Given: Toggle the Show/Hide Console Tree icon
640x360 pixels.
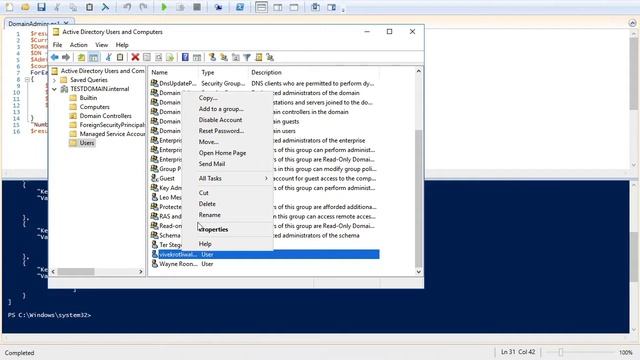Looking at the screenshot, I should [93, 57].
